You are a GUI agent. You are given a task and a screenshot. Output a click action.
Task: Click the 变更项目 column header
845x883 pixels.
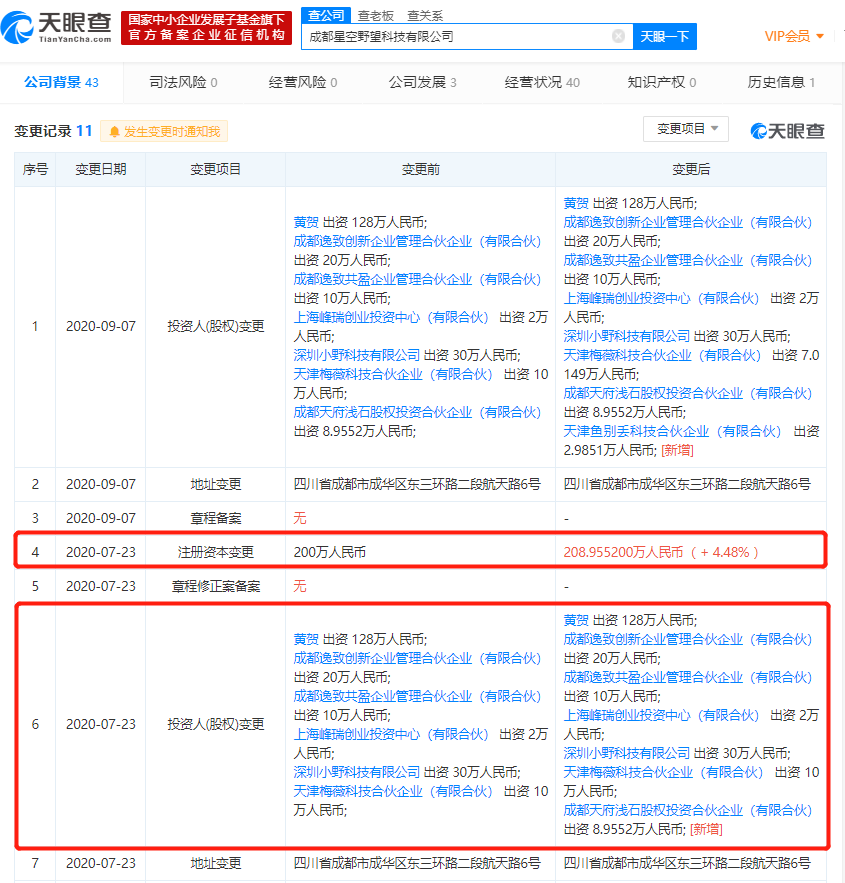pyautogui.click(x=216, y=170)
